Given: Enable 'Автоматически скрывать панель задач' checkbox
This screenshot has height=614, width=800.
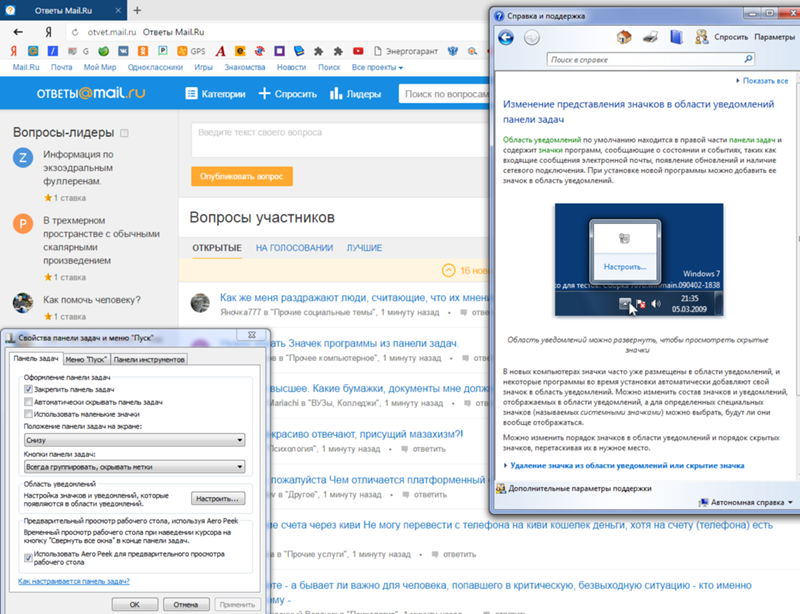Looking at the screenshot, I should click(x=29, y=402).
